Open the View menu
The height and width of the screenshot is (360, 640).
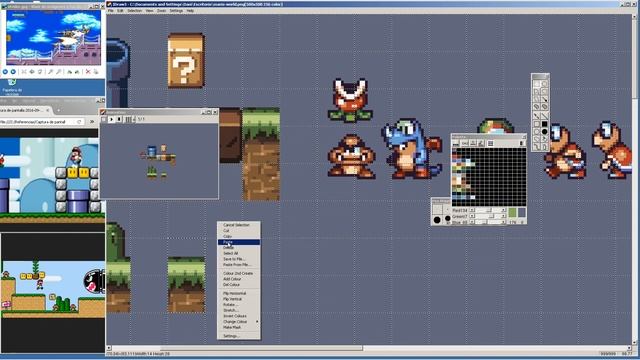[149, 11]
